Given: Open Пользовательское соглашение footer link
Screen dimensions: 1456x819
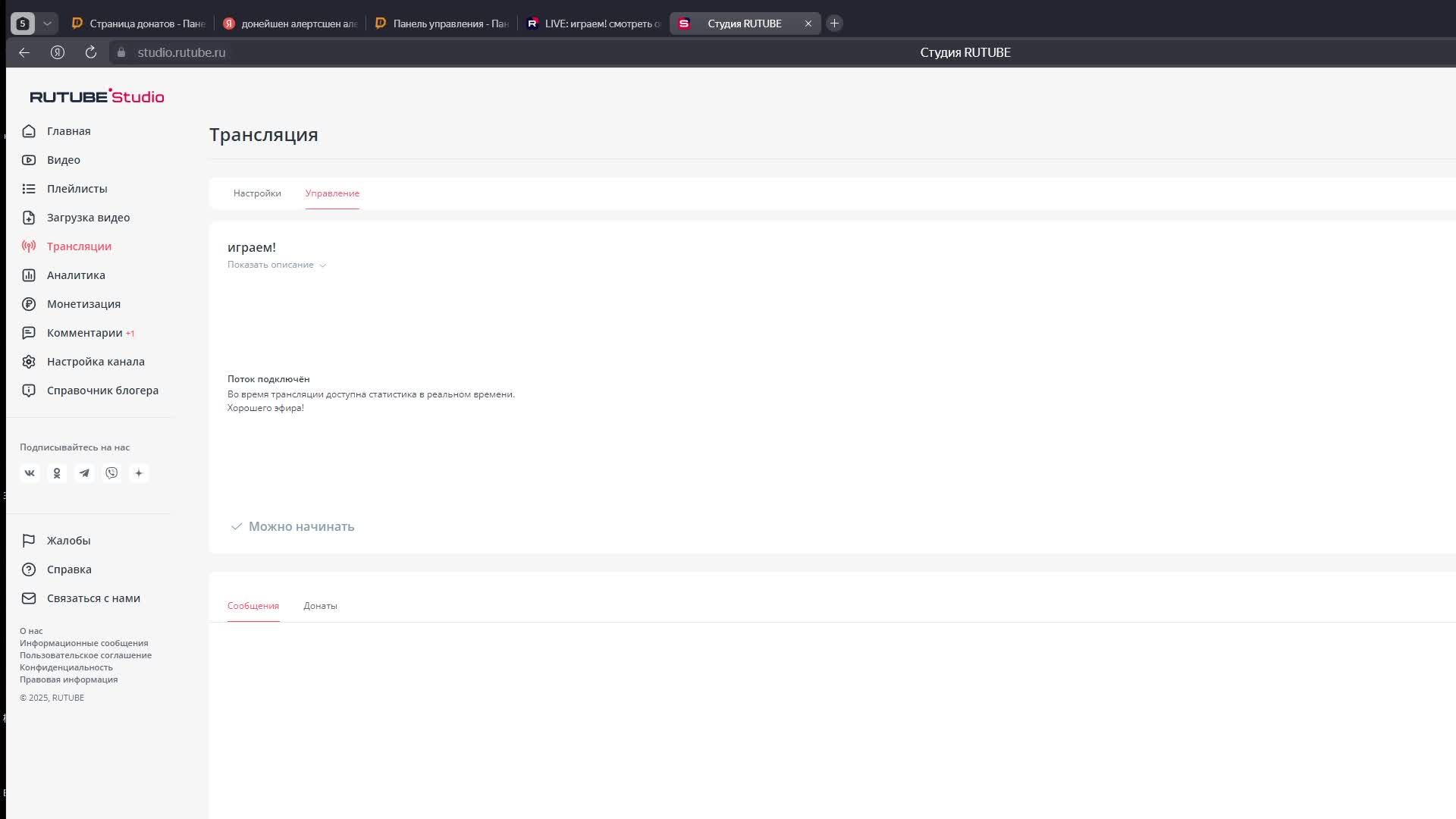Looking at the screenshot, I should click(x=86, y=655).
